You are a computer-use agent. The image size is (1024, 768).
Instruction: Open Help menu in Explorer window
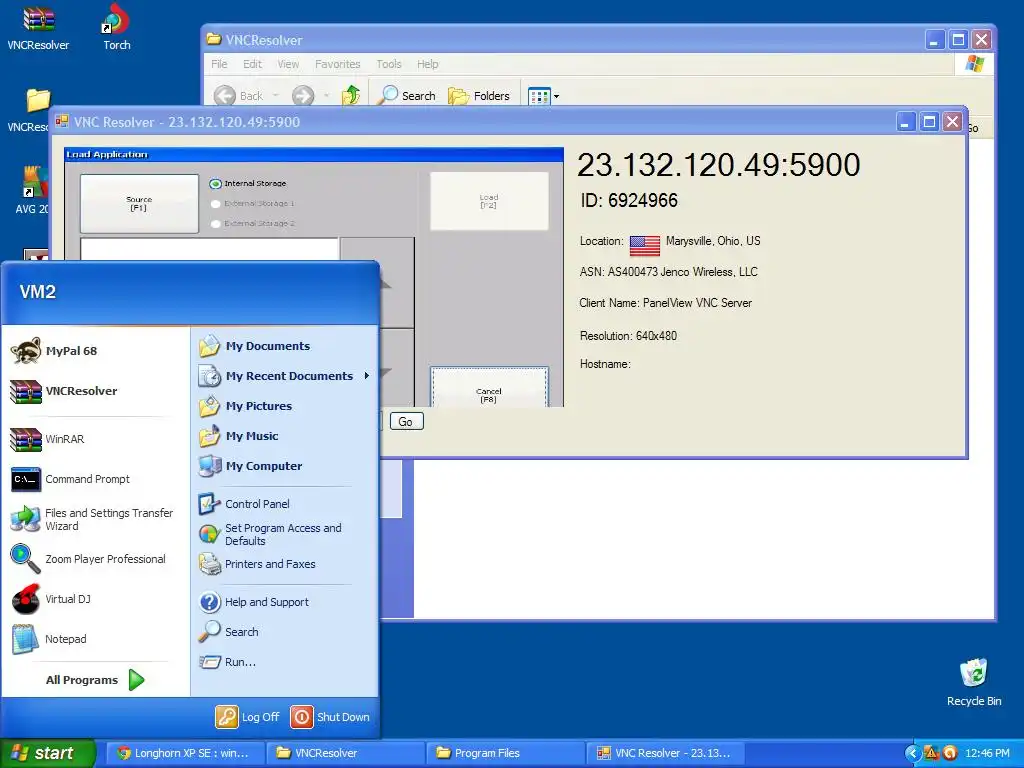[x=428, y=64]
